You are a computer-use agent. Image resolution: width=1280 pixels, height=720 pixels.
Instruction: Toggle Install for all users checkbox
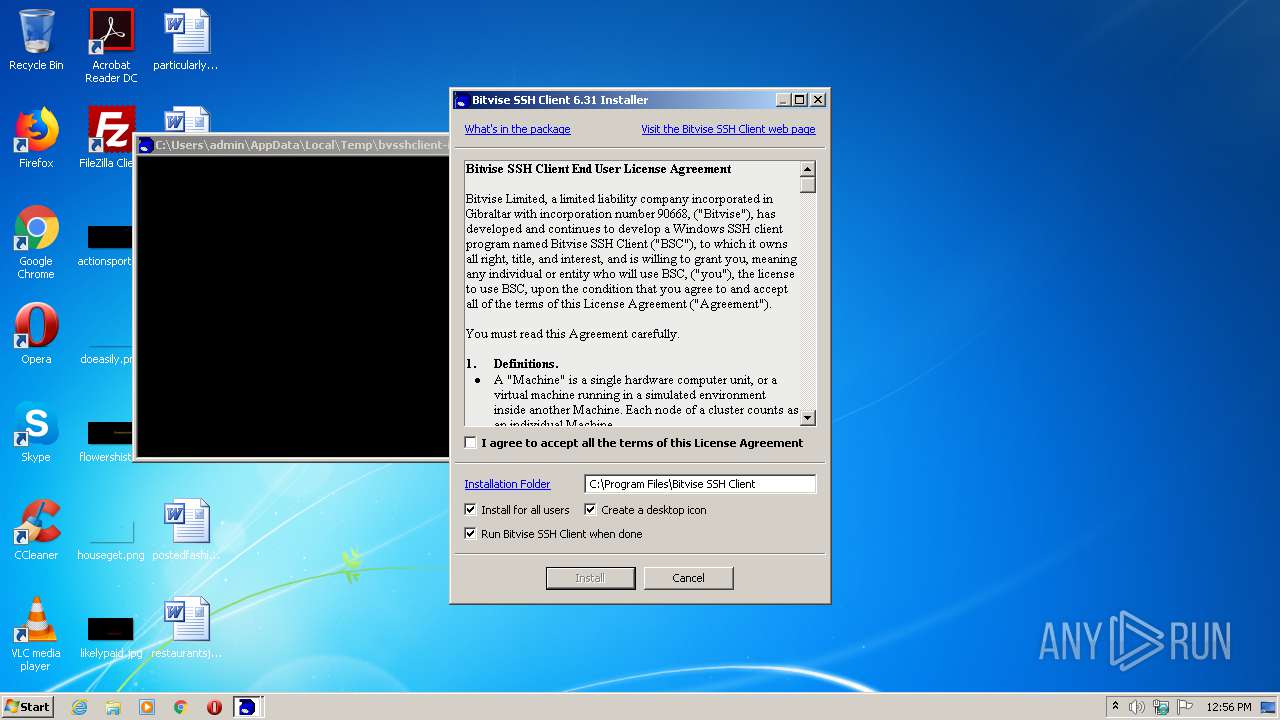(471, 510)
